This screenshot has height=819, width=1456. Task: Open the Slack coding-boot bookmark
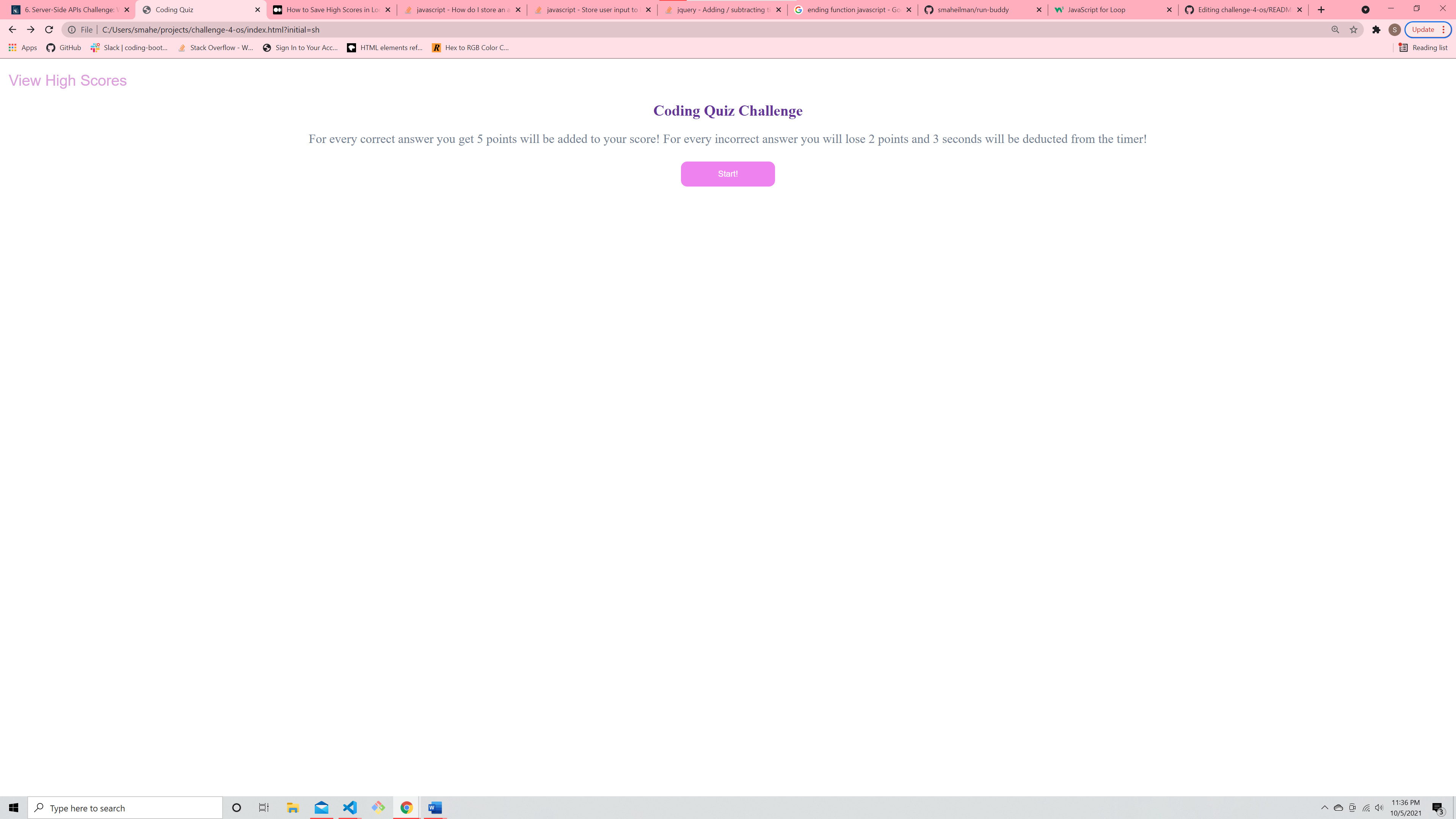[129, 47]
